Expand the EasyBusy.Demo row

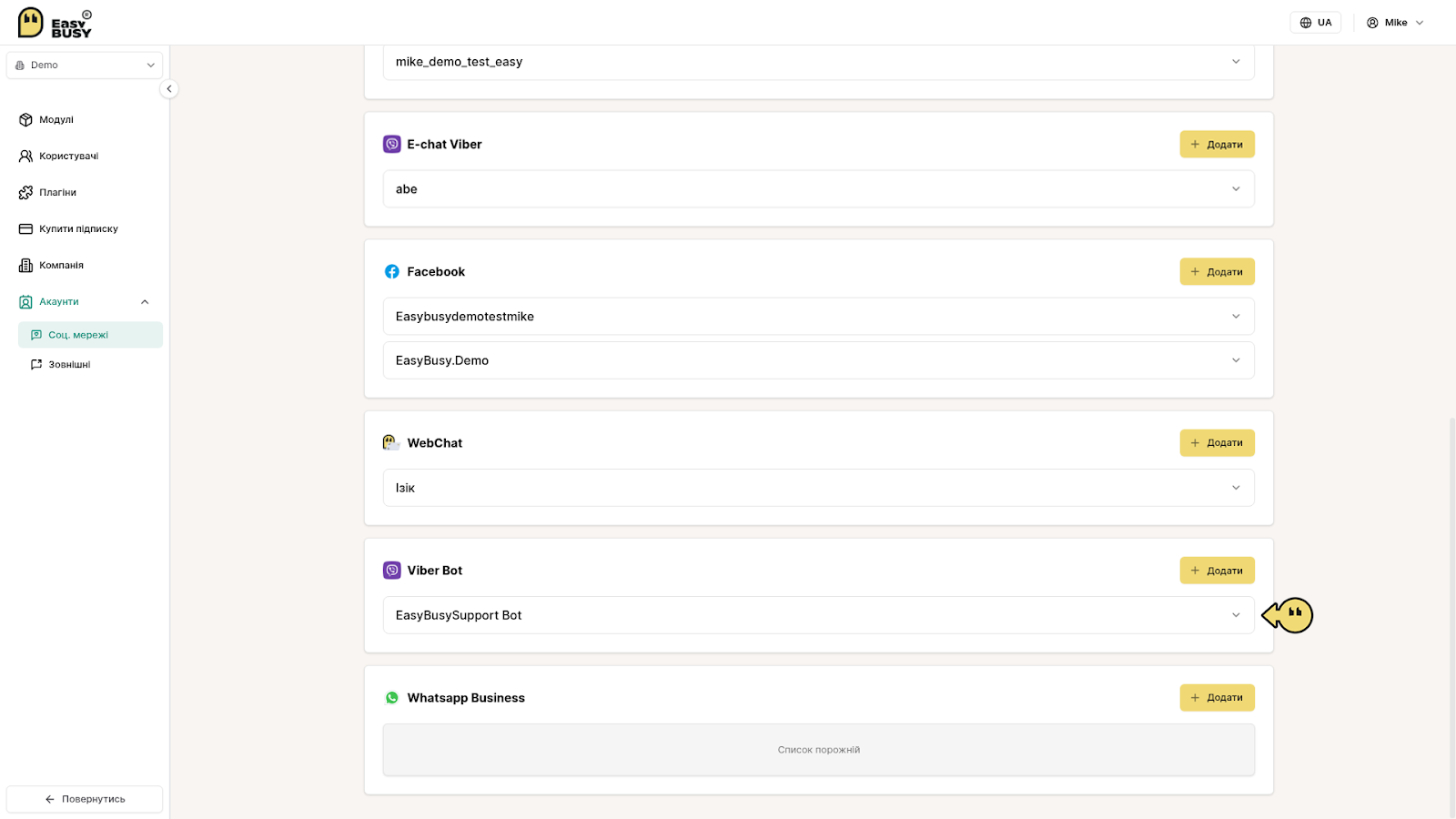[818, 360]
